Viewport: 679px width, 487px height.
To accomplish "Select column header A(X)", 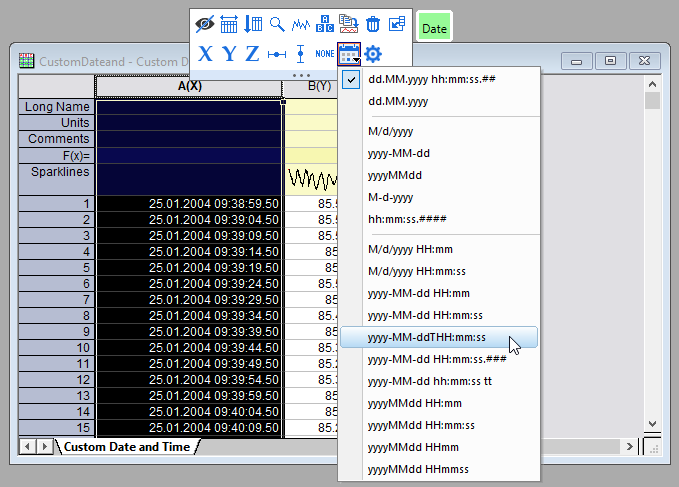I will coord(190,87).
